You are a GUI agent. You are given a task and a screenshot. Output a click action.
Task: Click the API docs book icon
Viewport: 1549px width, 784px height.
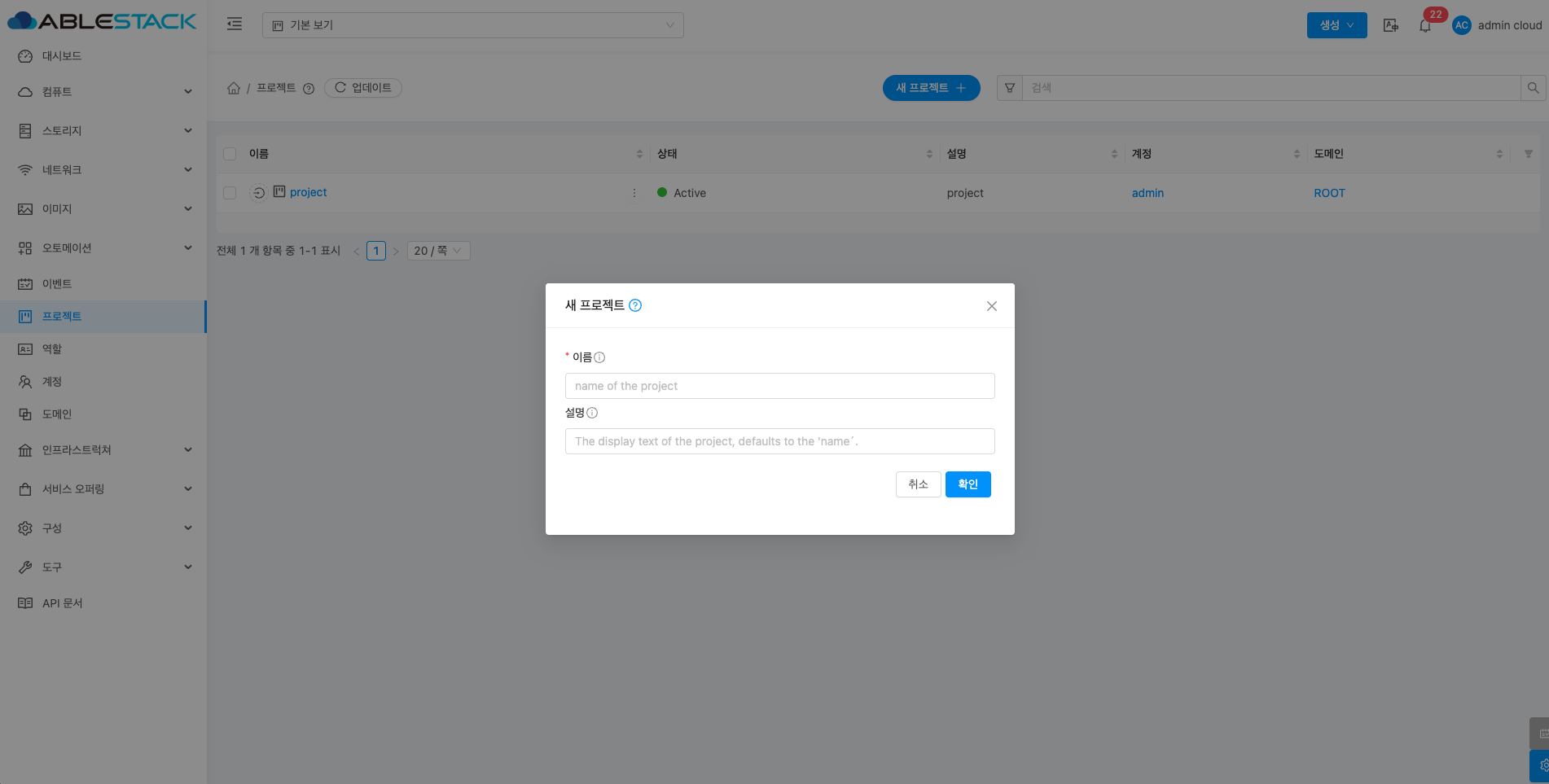click(25, 603)
